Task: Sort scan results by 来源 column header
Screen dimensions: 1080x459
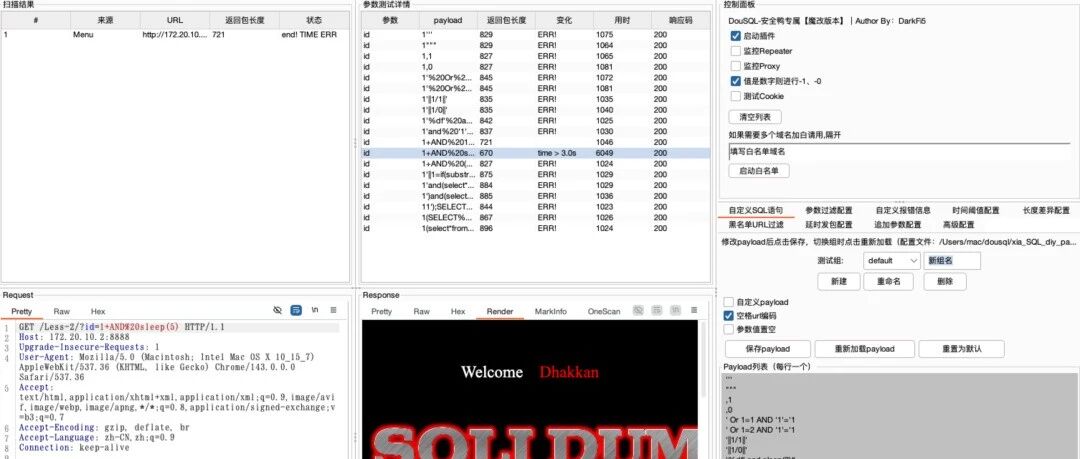Action: pos(105,21)
